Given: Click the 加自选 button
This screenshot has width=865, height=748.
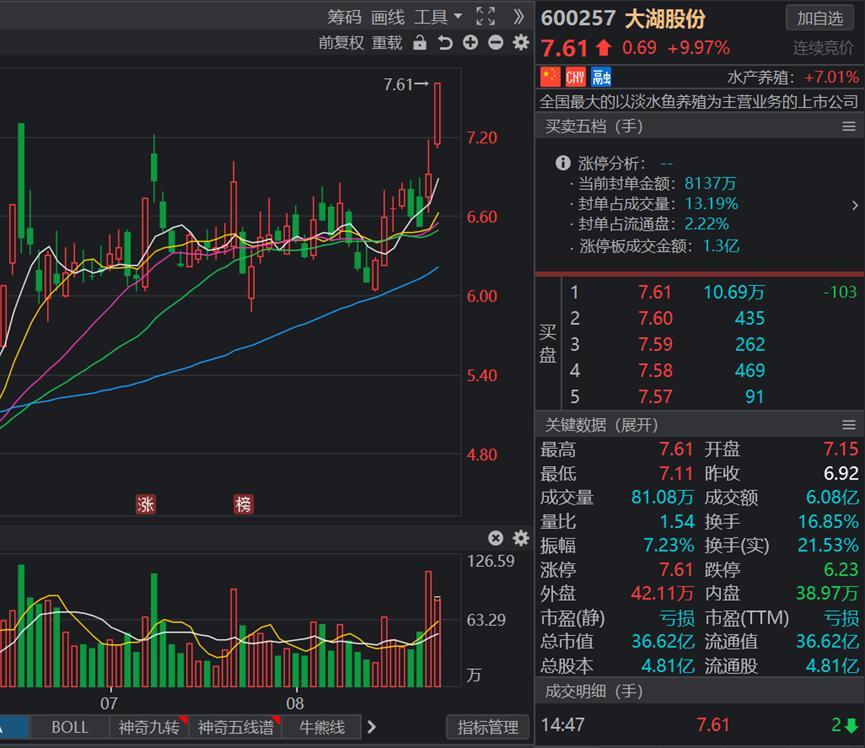Looking at the screenshot, I should click(820, 18).
